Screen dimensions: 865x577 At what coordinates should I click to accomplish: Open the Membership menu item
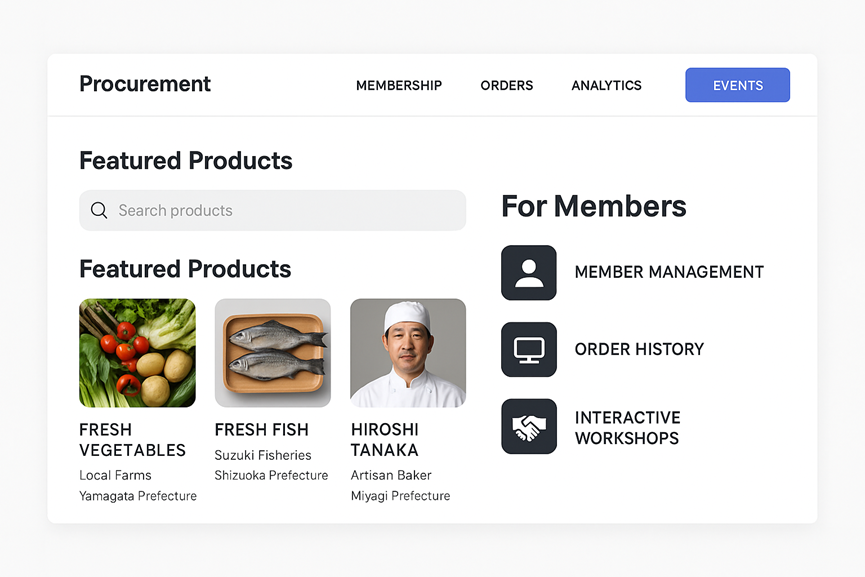[399, 86]
